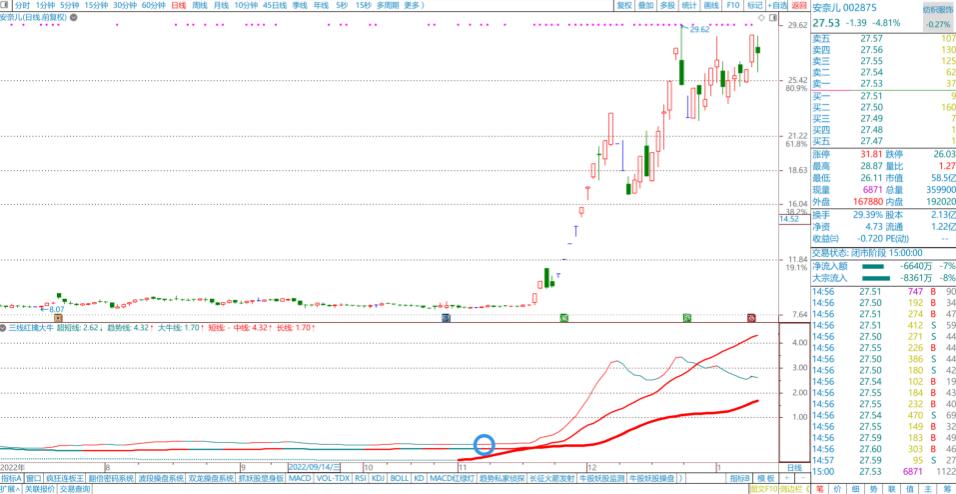Click the minus zoom button near 模板
956x494 pixels.
[x=801, y=478]
